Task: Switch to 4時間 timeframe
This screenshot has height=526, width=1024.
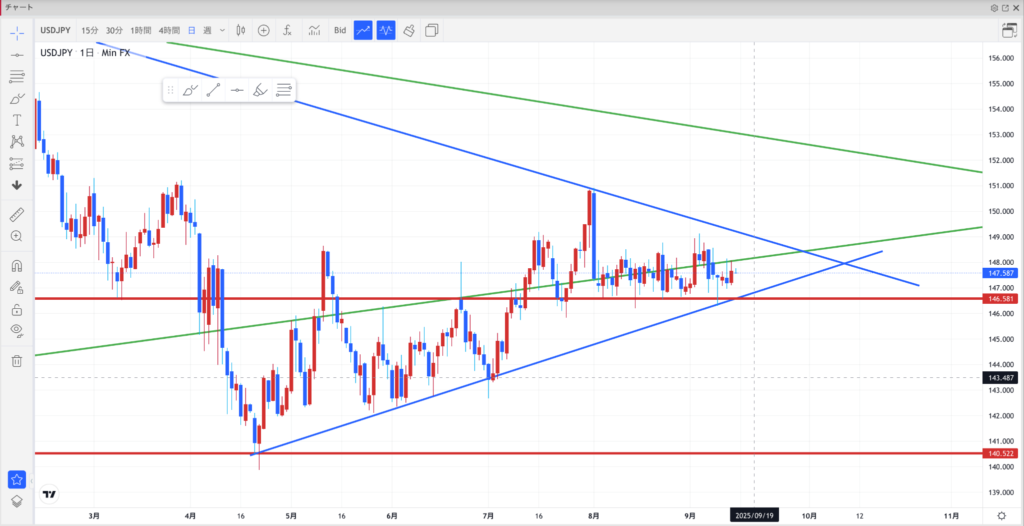Action: click(x=169, y=30)
